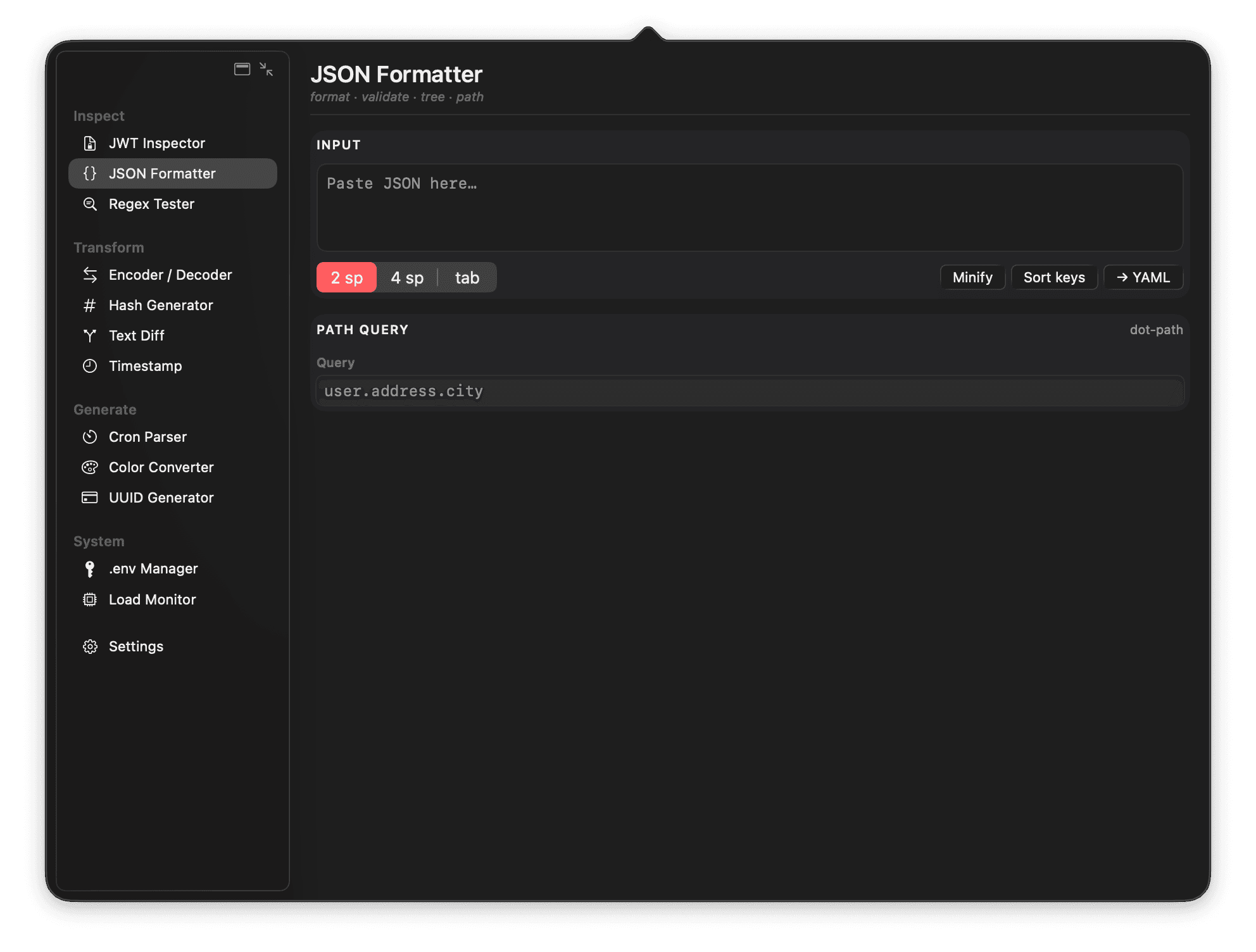Convert to YAML with the → YAML button
The image size is (1256, 952).
pyautogui.click(x=1143, y=277)
